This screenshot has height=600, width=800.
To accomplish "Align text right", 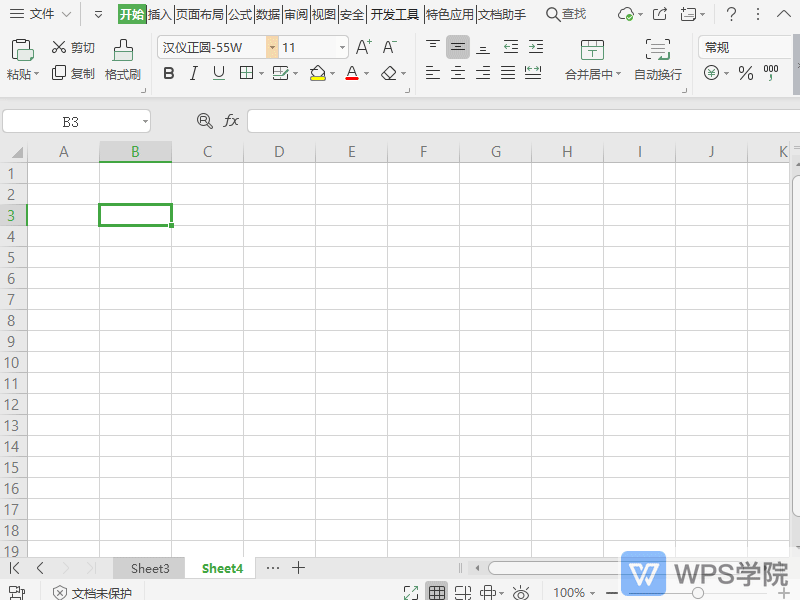I will tap(483, 73).
